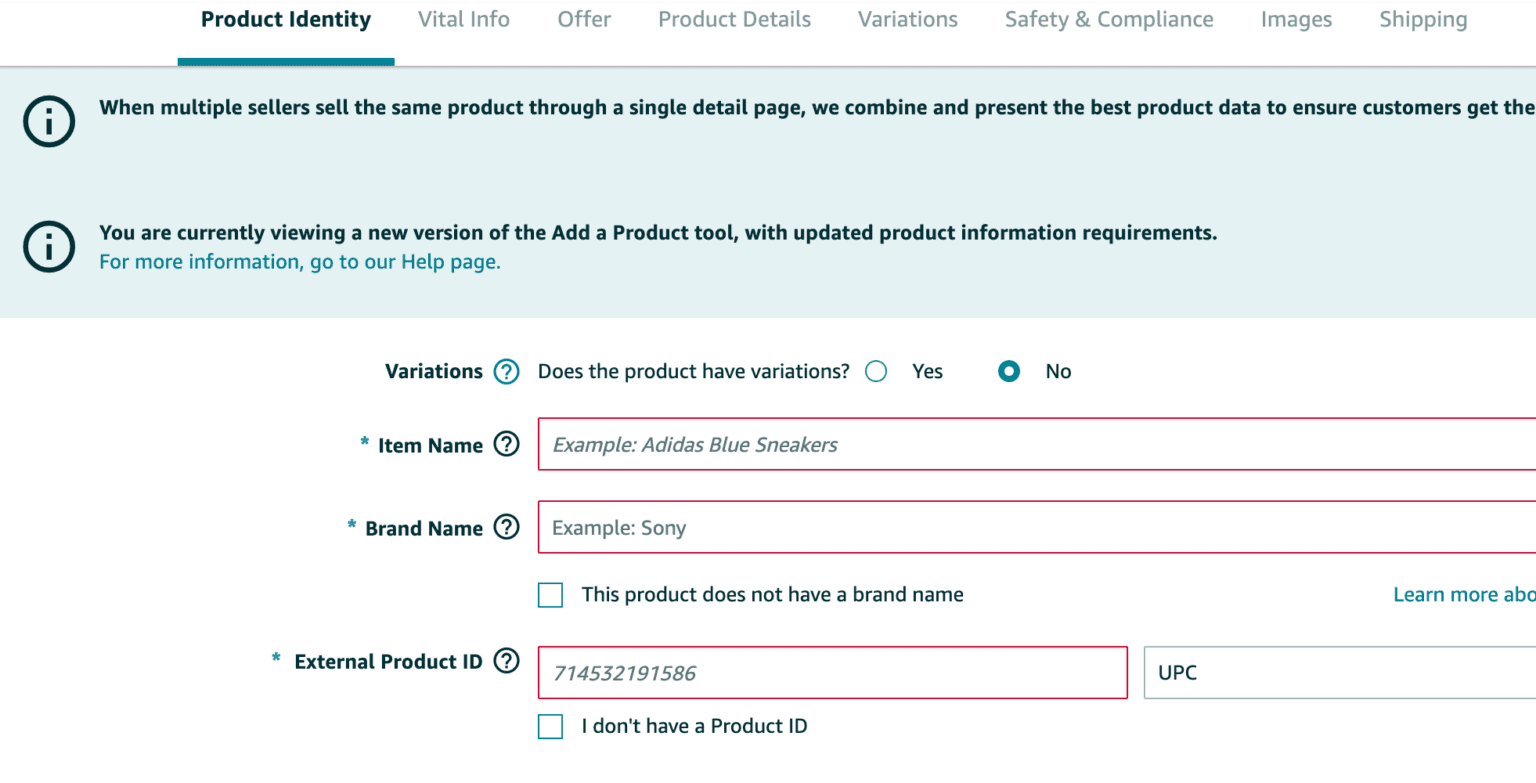This screenshot has height=783, width=1536.
Task: Click the info icon beside multiple sellers notice
Action: 49,123
